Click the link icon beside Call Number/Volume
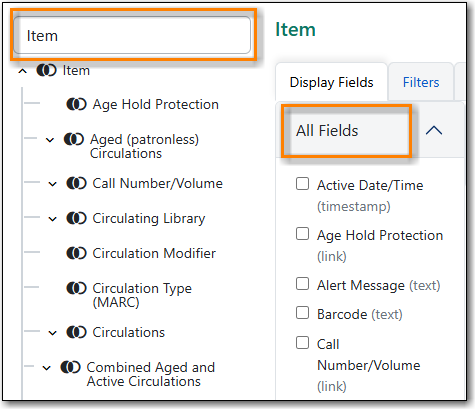The height and width of the screenshot is (409, 475). click(76, 183)
